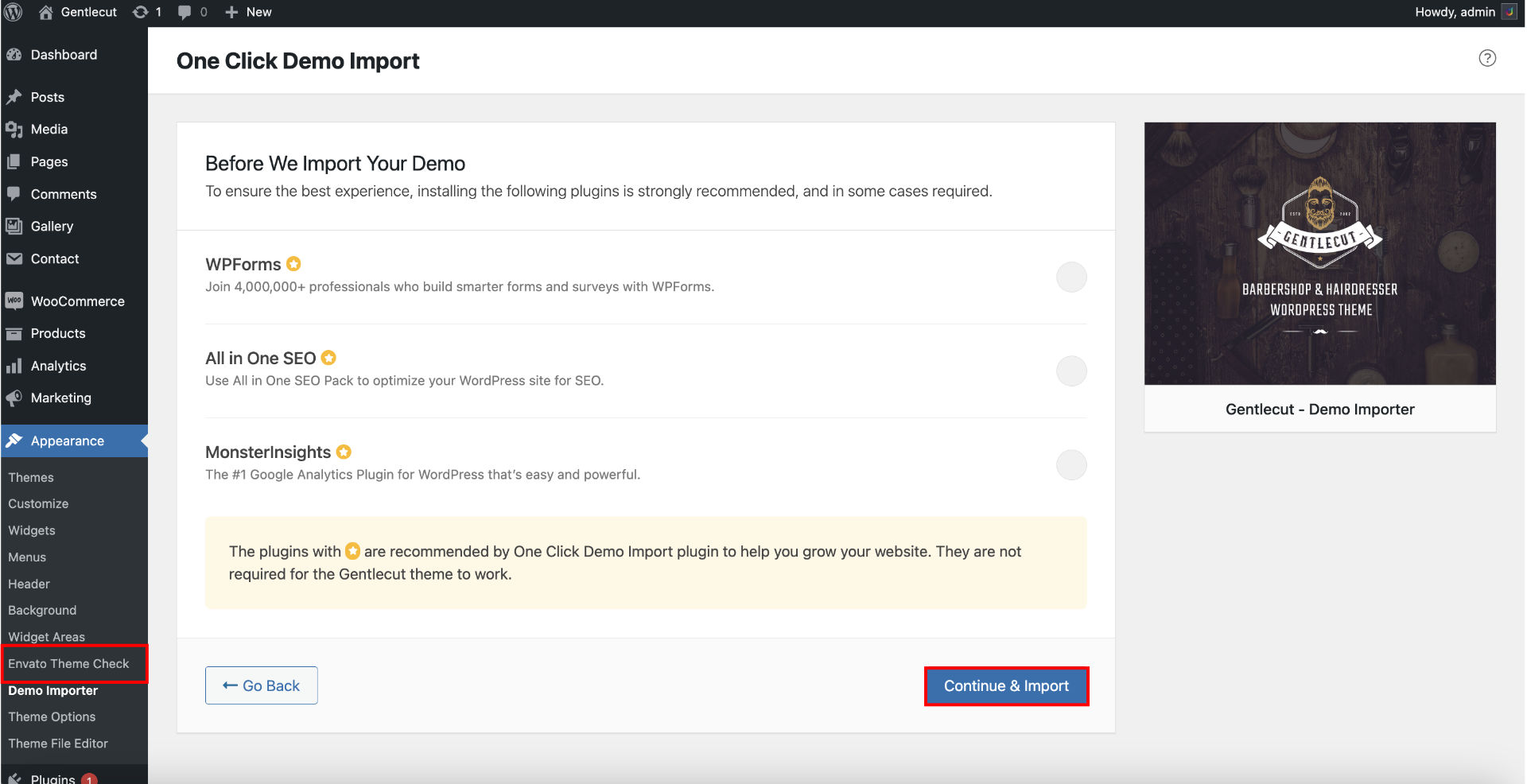Screen dimensions: 1527x784
Task: Open the help question mark icon
Action: pyautogui.click(x=1486, y=58)
